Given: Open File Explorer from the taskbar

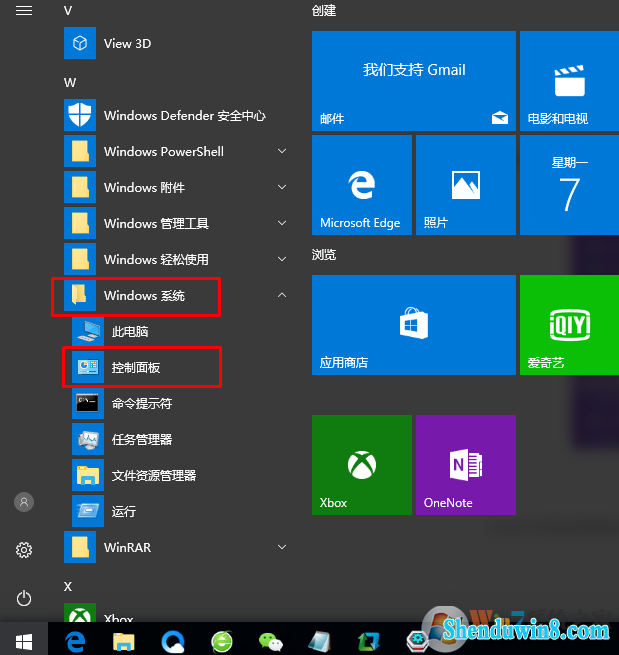Looking at the screenshot, I should (124, 642).
